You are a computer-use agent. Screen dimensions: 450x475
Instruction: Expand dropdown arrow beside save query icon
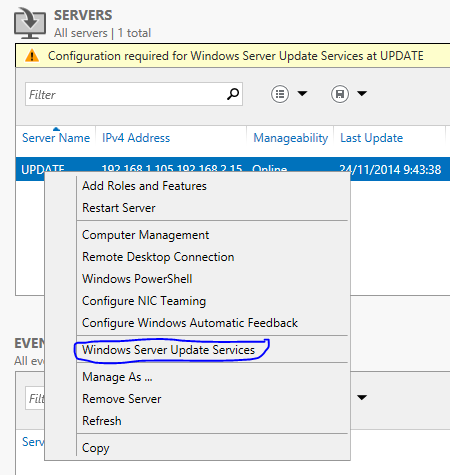[362, 93]
